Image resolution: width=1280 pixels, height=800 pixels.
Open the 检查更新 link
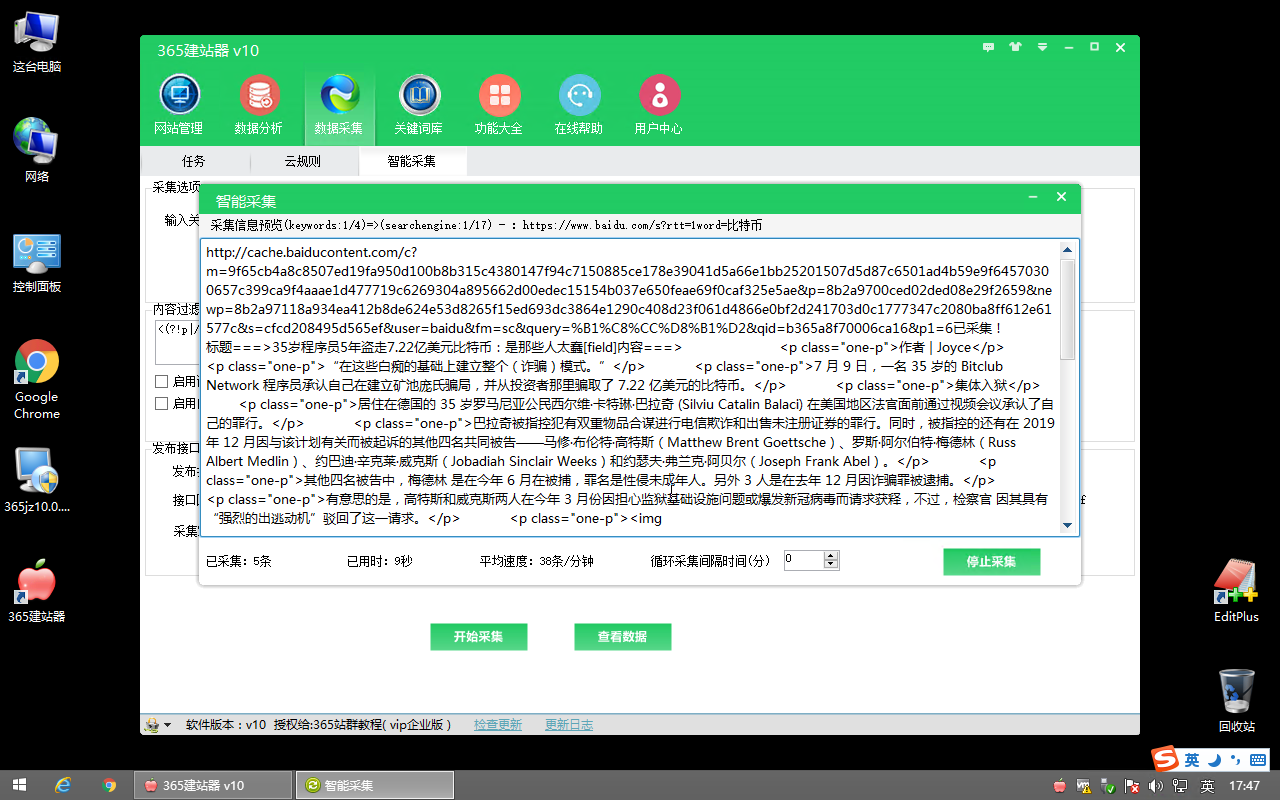click(x=498, y=725)
